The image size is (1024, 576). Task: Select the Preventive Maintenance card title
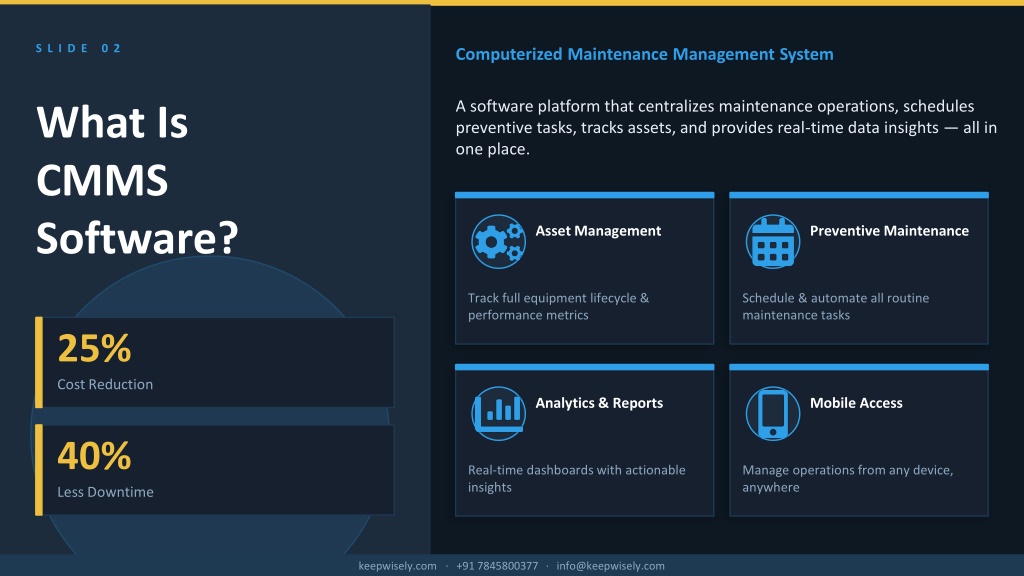pyautogui.click(x=889, y=231)
